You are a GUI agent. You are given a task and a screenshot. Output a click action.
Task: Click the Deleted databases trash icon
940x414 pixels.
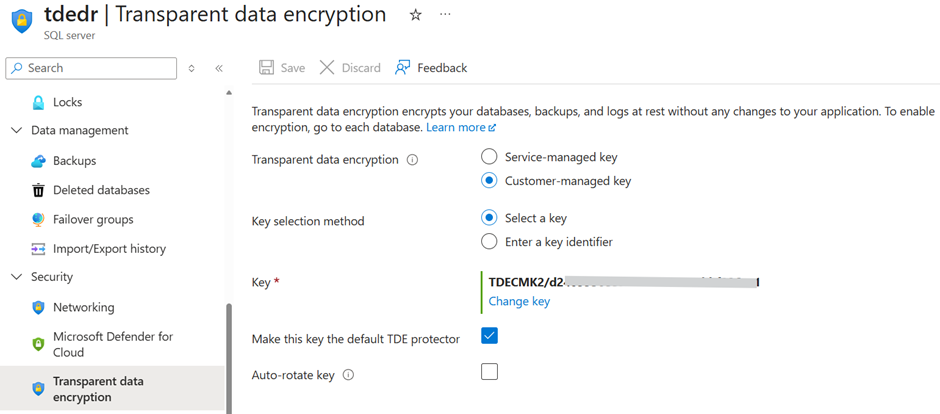[38, 190]
